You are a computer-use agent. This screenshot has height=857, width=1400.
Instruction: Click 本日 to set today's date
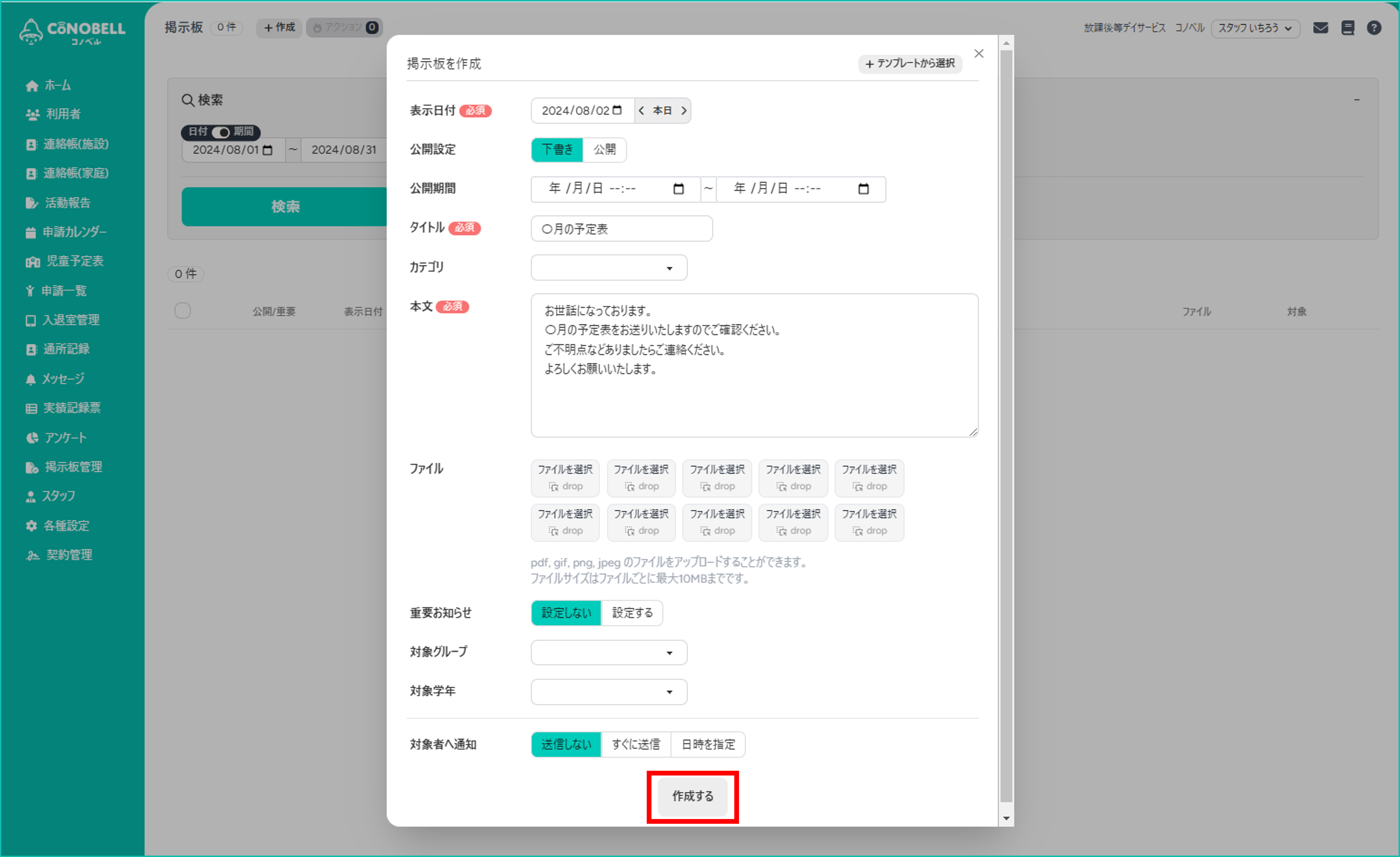tap(663, 110)
